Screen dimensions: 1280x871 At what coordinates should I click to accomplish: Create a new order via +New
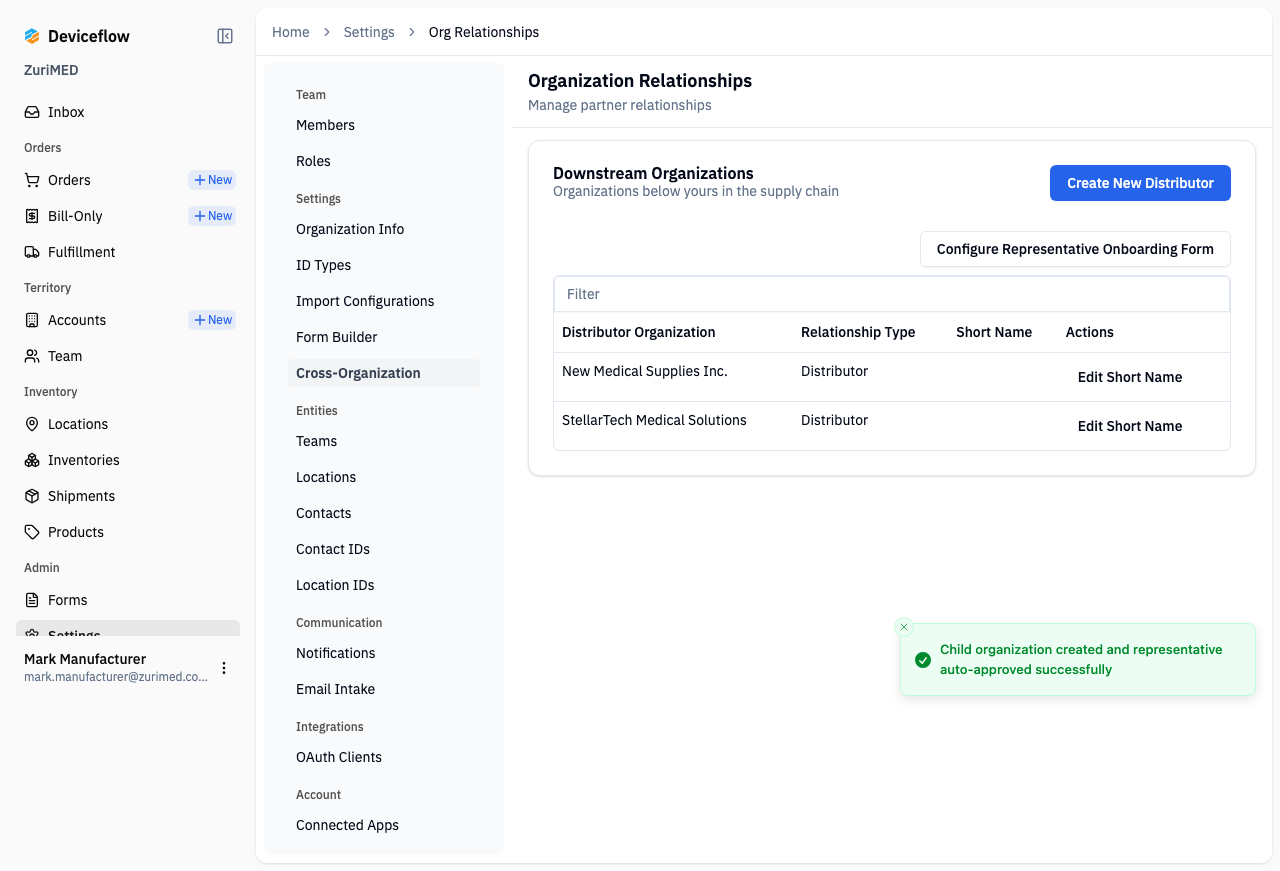click(x=212, y=180)
